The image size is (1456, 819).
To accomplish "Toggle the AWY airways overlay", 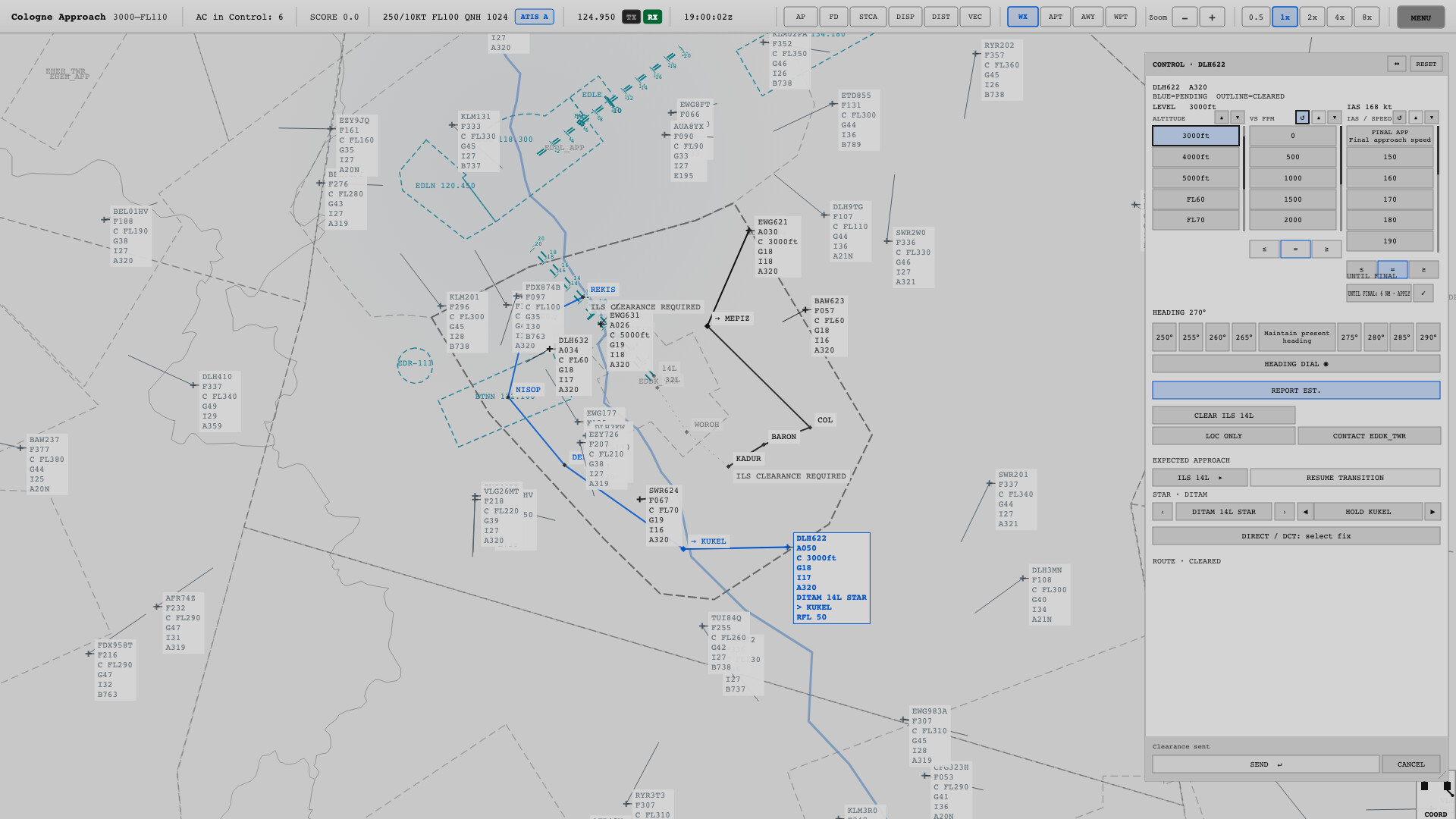I will [1088, 17].
